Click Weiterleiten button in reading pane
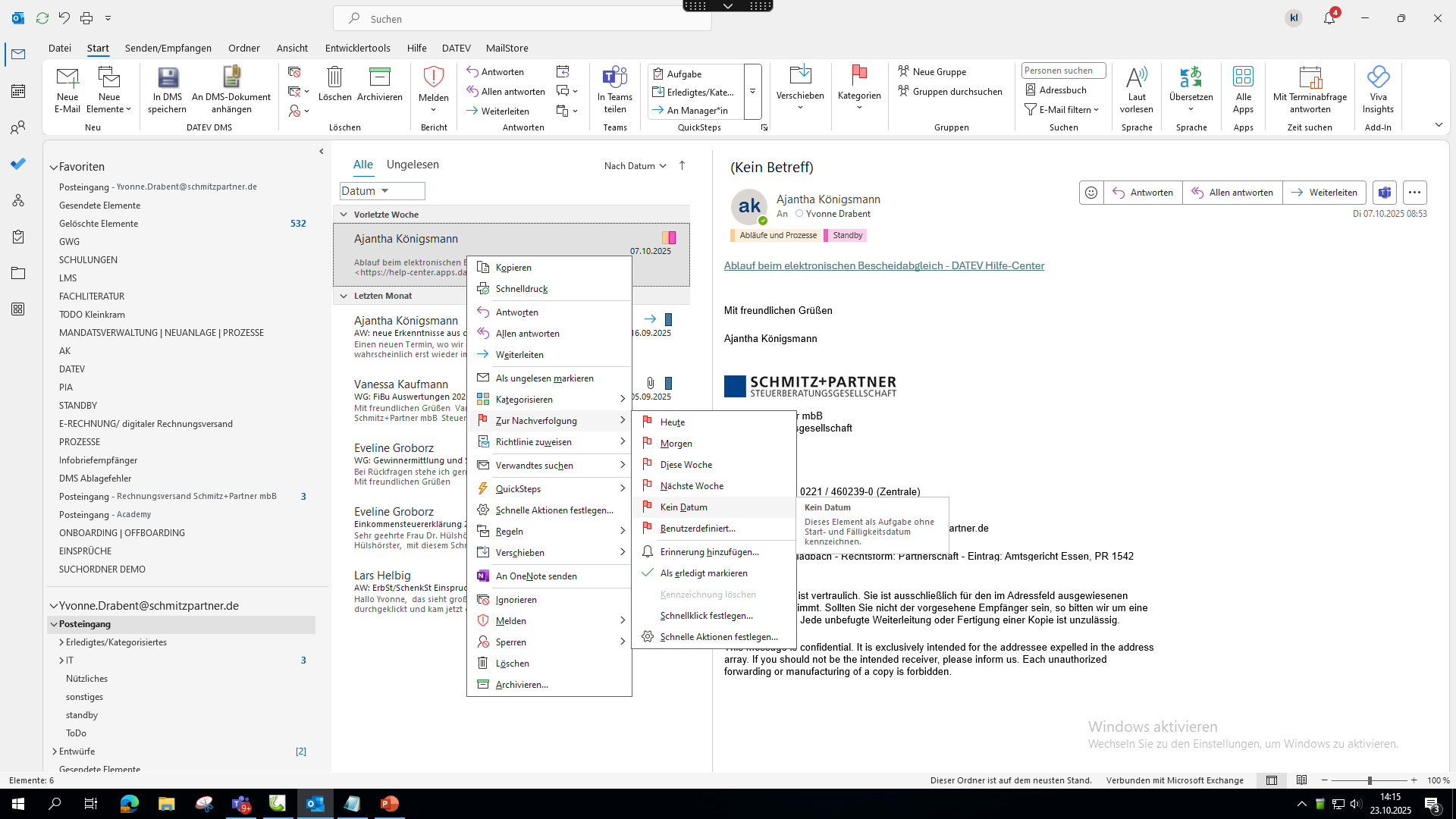Viewport: 1456px width, 819px height. click(x=1324, y=193)
